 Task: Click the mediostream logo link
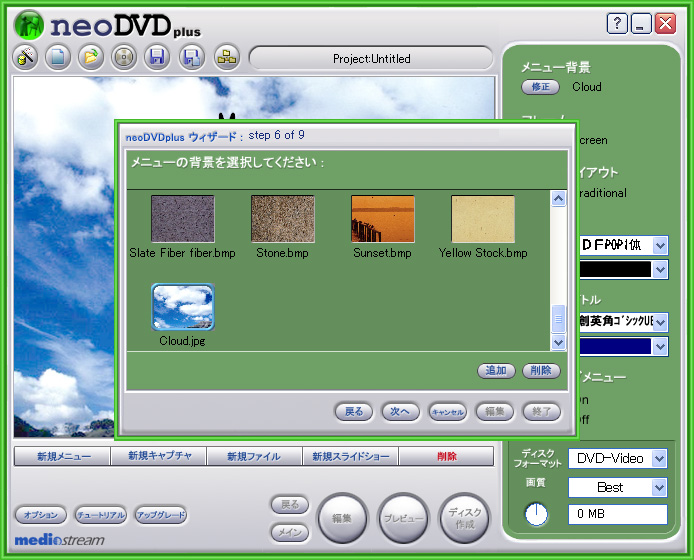click(x=60, y=540)
